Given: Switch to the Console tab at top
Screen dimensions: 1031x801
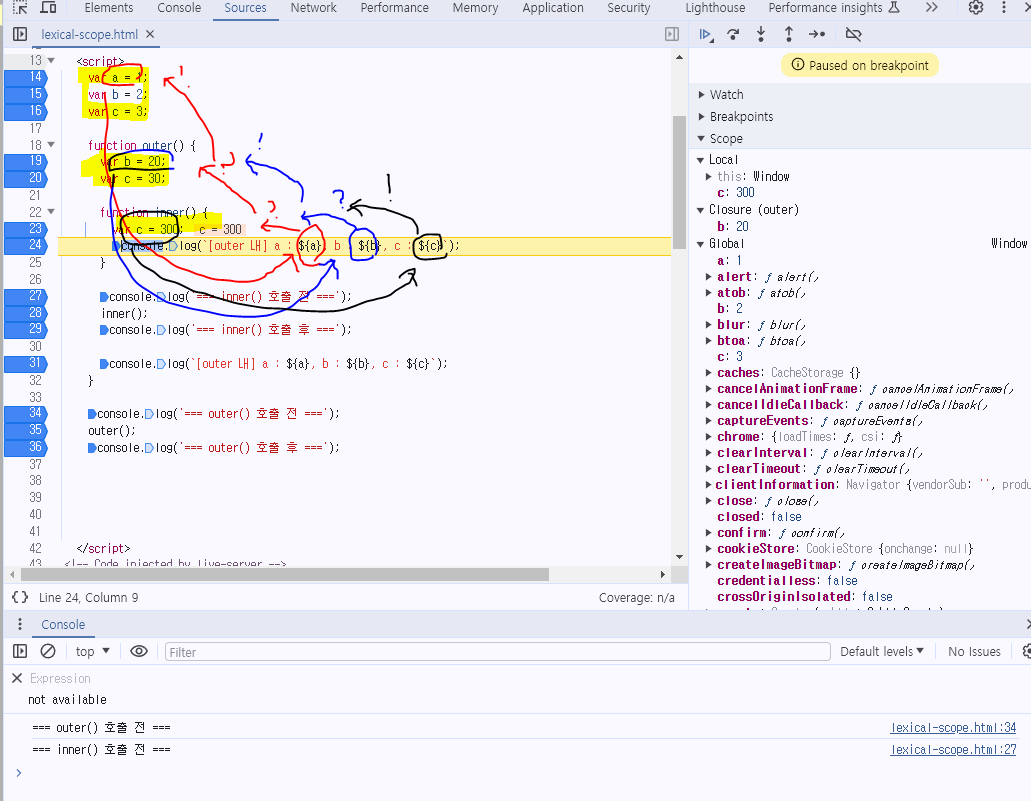Looking at the screenshot, I should click(x=179, y=8).
